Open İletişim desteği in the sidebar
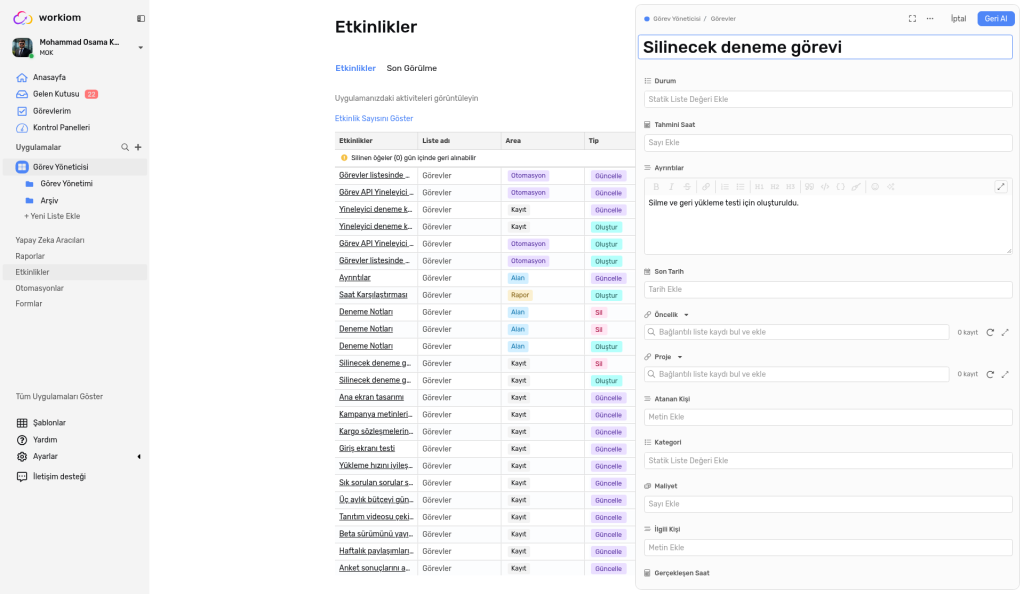 point(59,477)
